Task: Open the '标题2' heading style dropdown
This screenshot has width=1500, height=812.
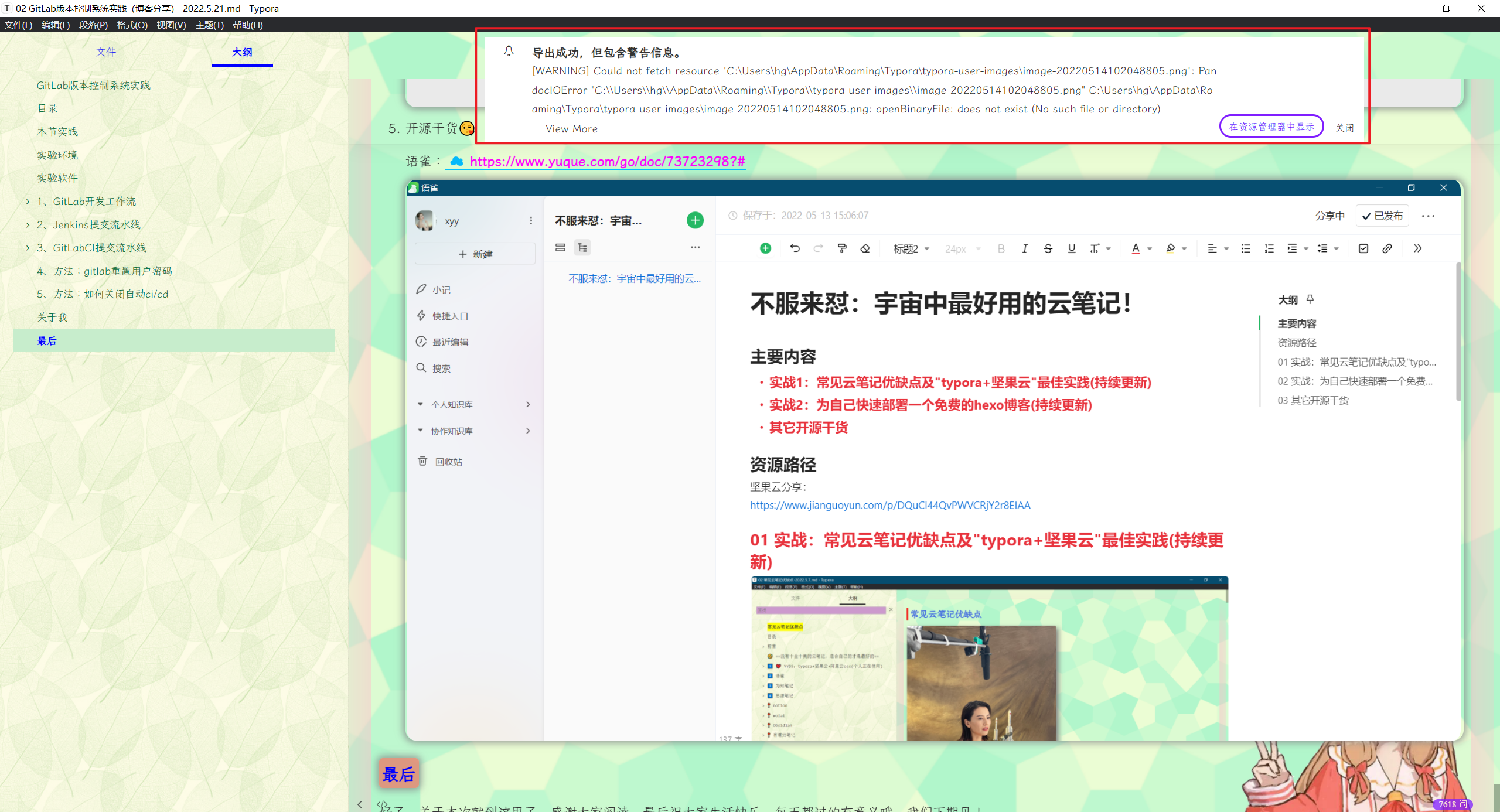Action: (x=911, y=249)
